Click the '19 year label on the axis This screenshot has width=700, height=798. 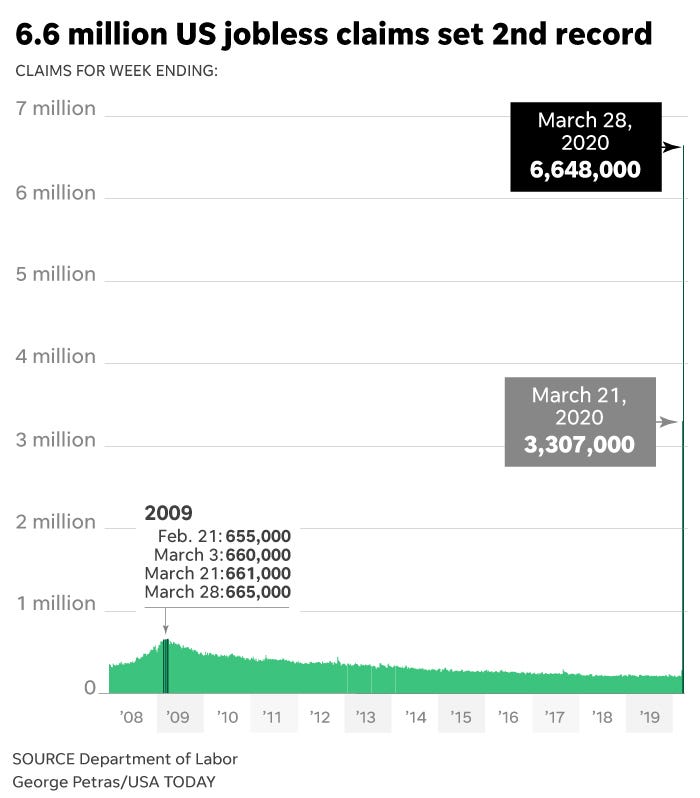coord(650,717)
